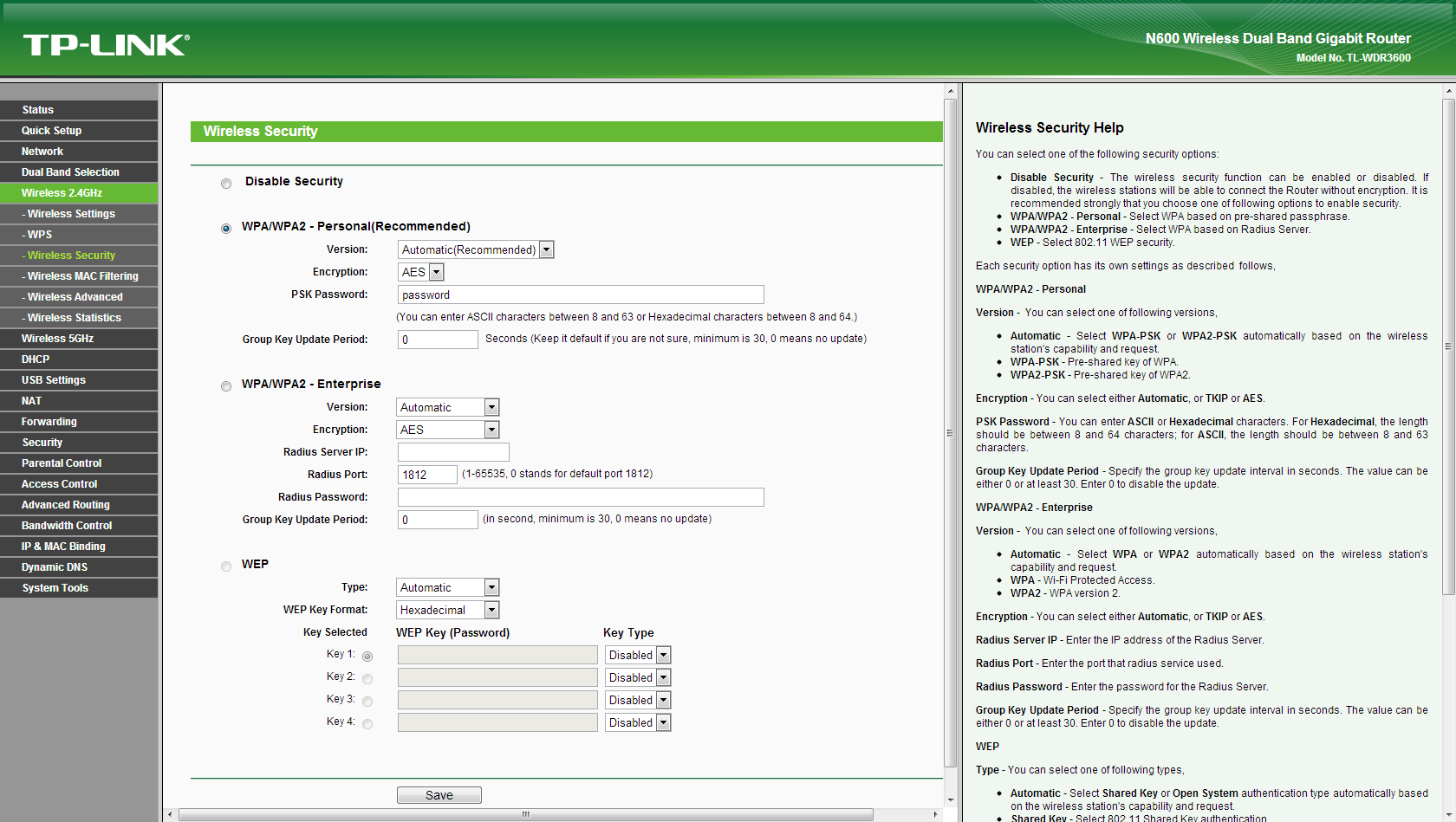Open Wireless 5GHz menu
Image resolution: width=1456 pixels, height=822 pixels.
pos(79,339)
